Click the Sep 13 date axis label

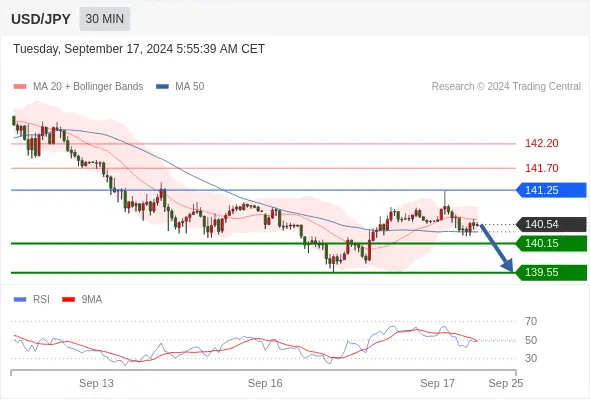(96, 383)
